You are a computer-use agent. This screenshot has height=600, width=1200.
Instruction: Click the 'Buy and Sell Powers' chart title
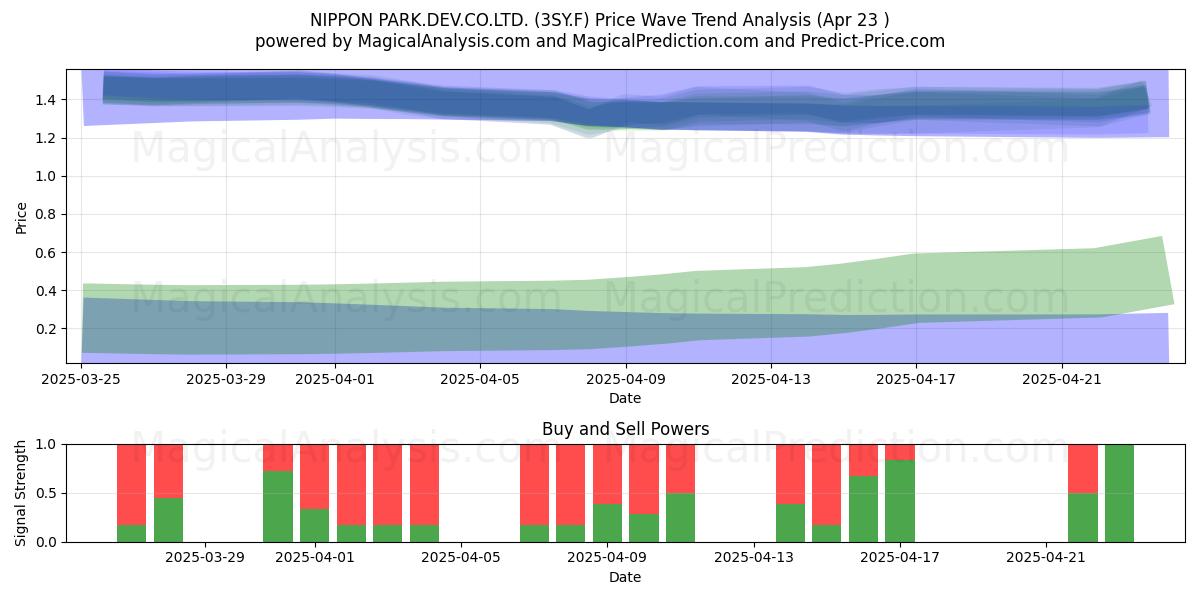point(625,429)
